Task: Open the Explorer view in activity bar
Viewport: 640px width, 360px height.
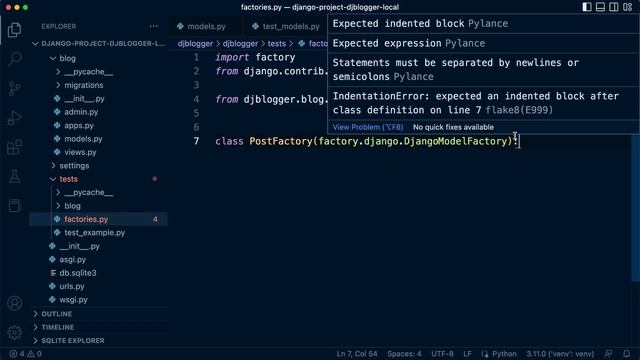Action: click(x=14, y=30)
